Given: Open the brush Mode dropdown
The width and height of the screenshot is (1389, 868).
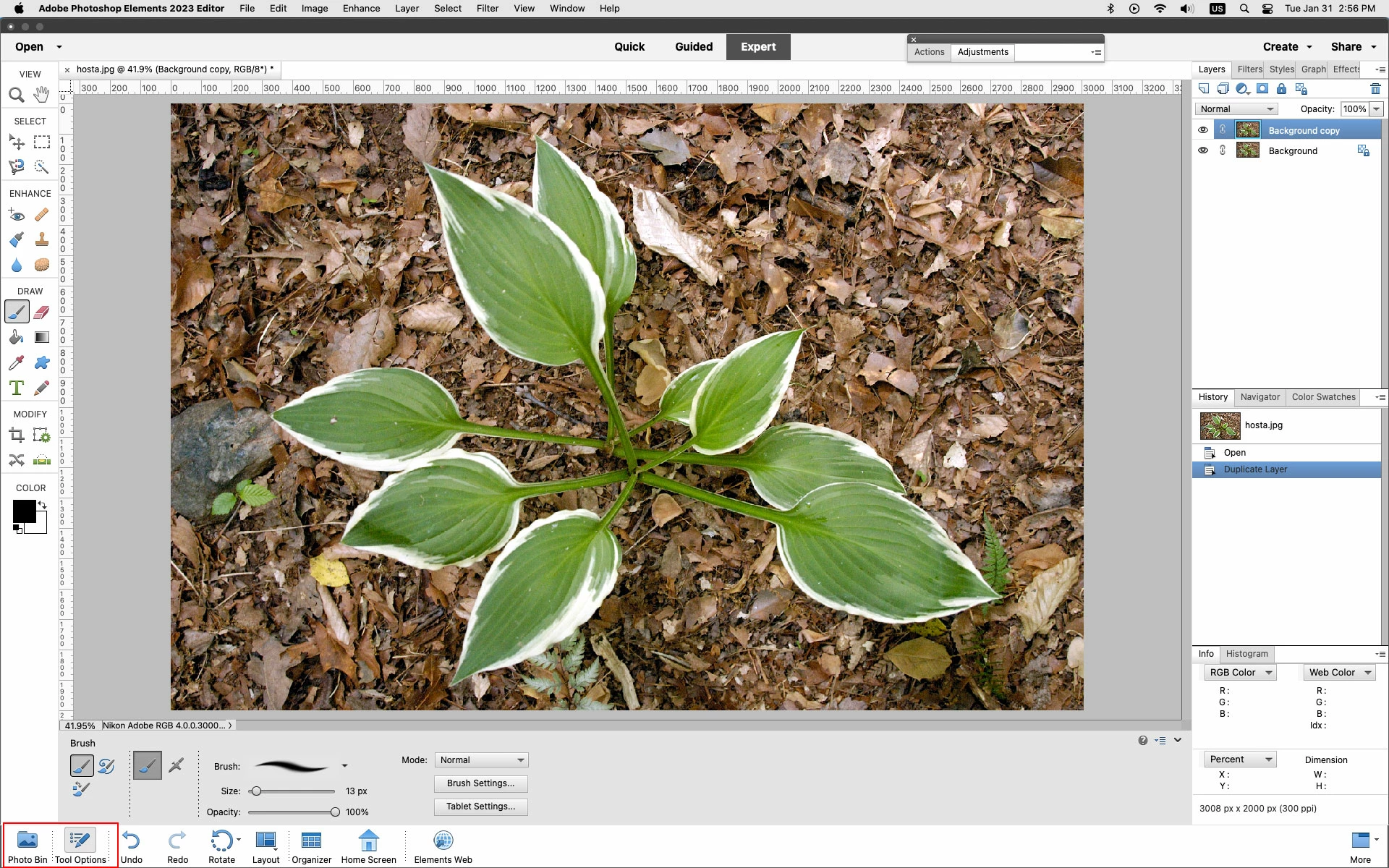Looking at the screenshot, I should pyautogui.click(x=481, y=760).
